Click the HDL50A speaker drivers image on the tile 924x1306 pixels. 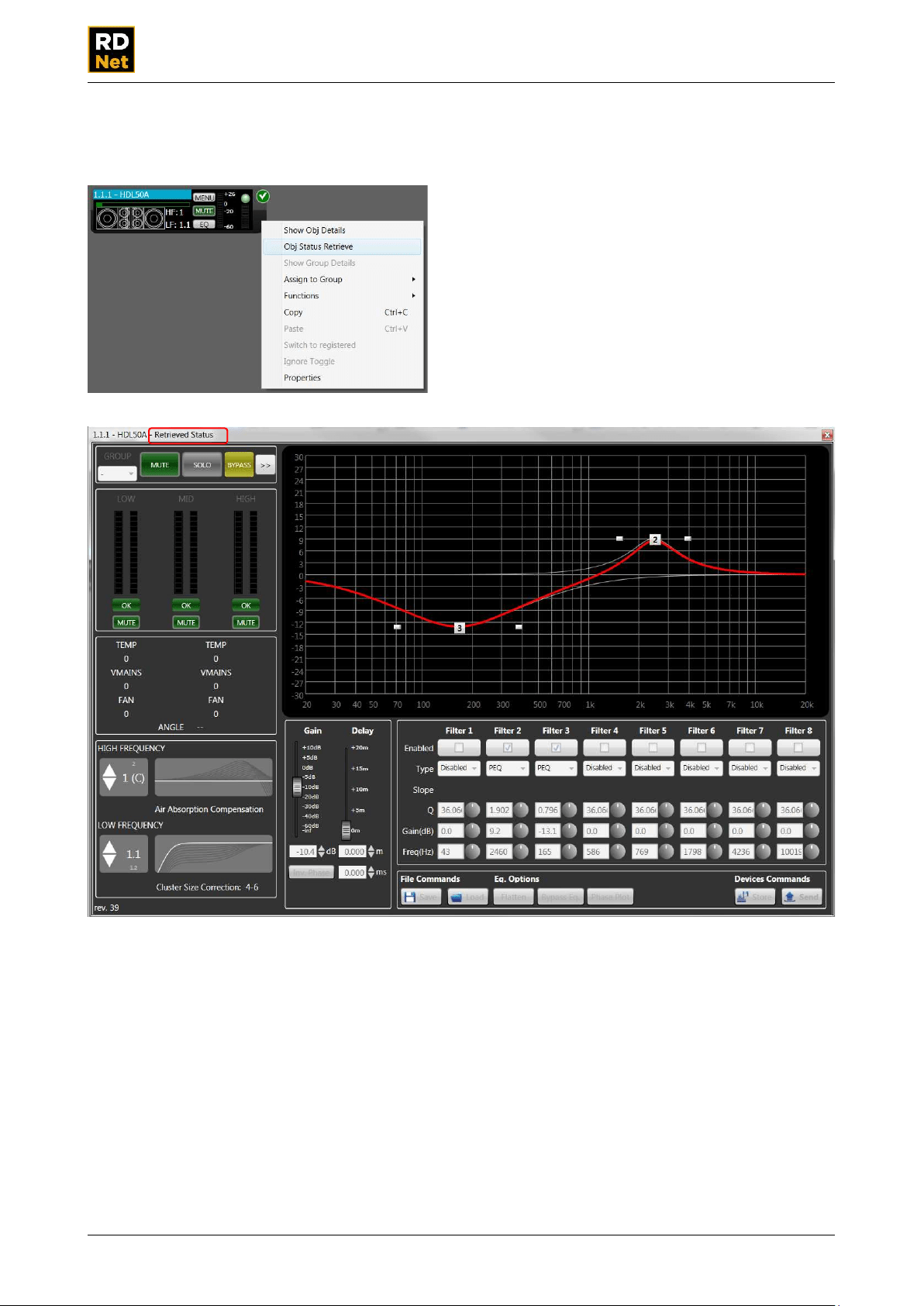129,219
